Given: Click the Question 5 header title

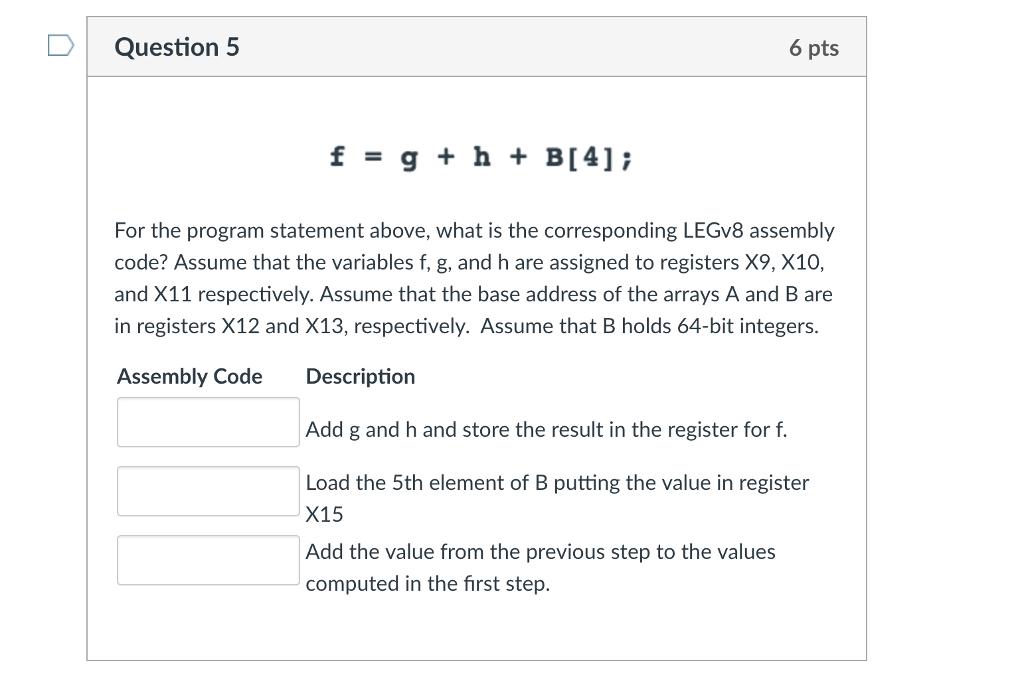Looking at the screenshot, I should click(x=177, y=46).
